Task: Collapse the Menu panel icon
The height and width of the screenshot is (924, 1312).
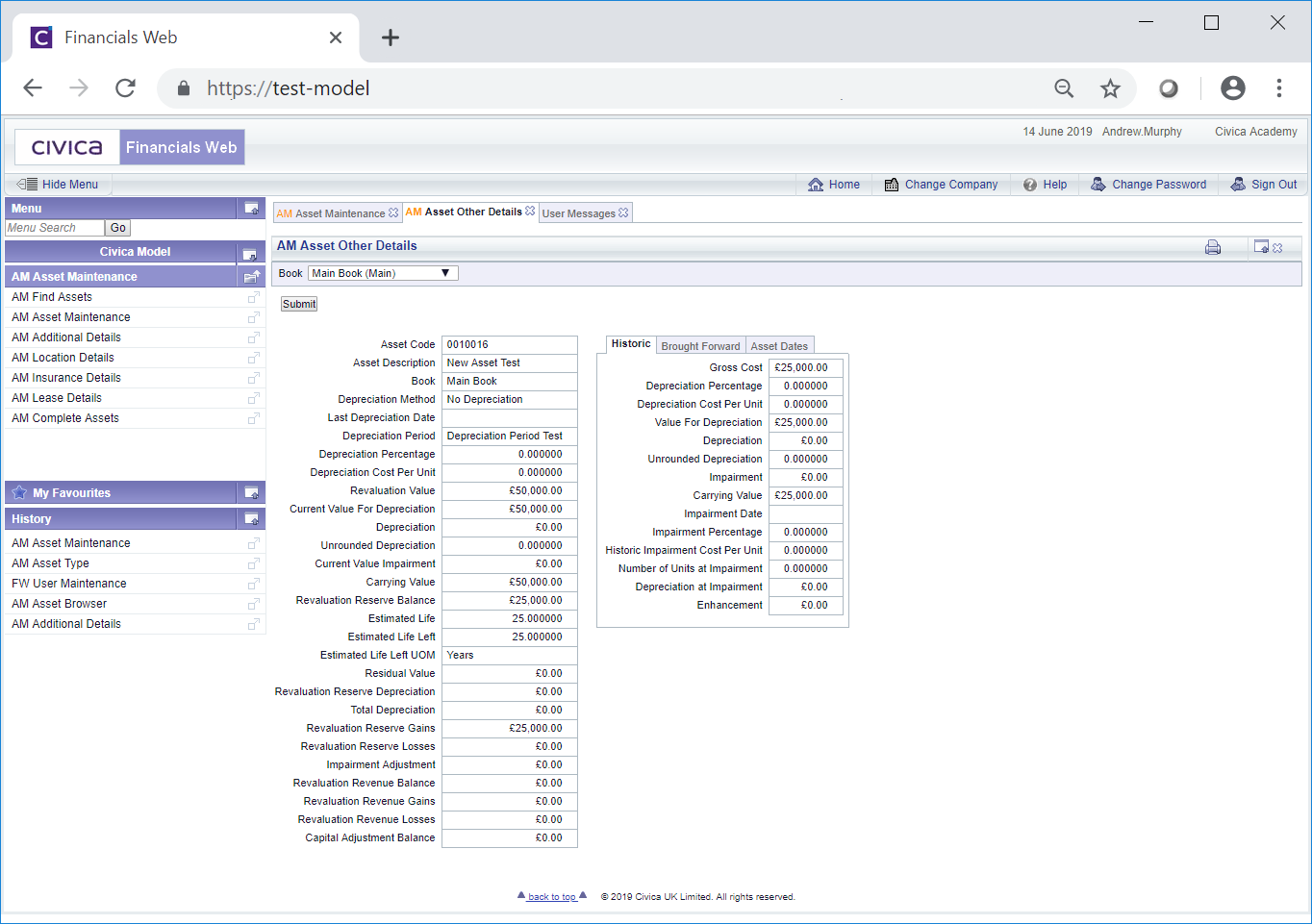Action: [x=252, y=208]
